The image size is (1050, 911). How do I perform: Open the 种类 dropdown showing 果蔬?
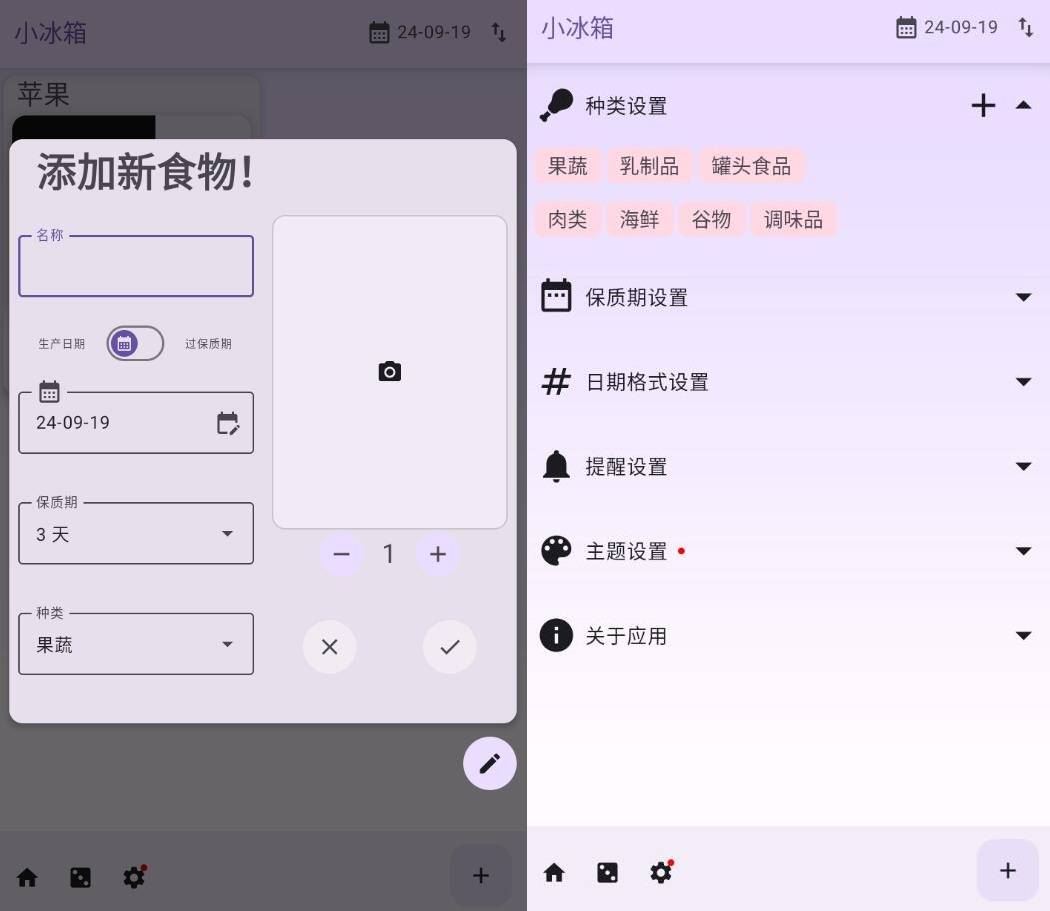135,643
